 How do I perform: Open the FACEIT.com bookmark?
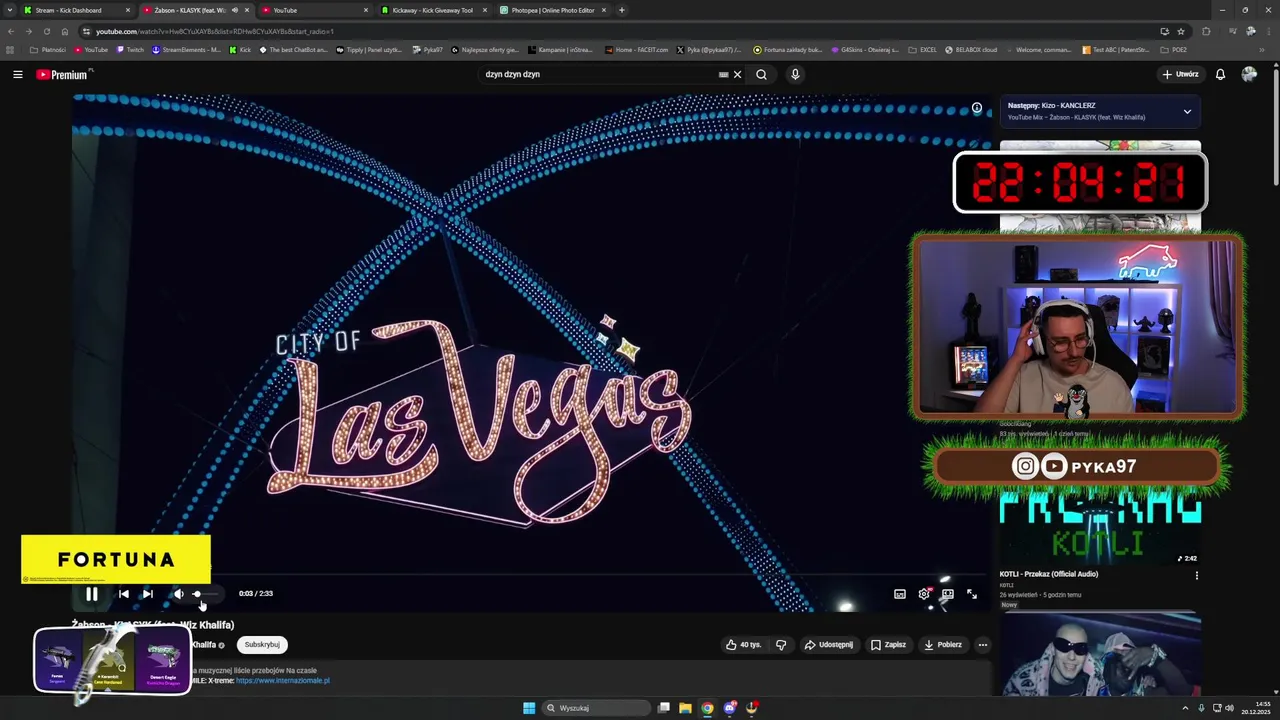[x=637, y=49]
